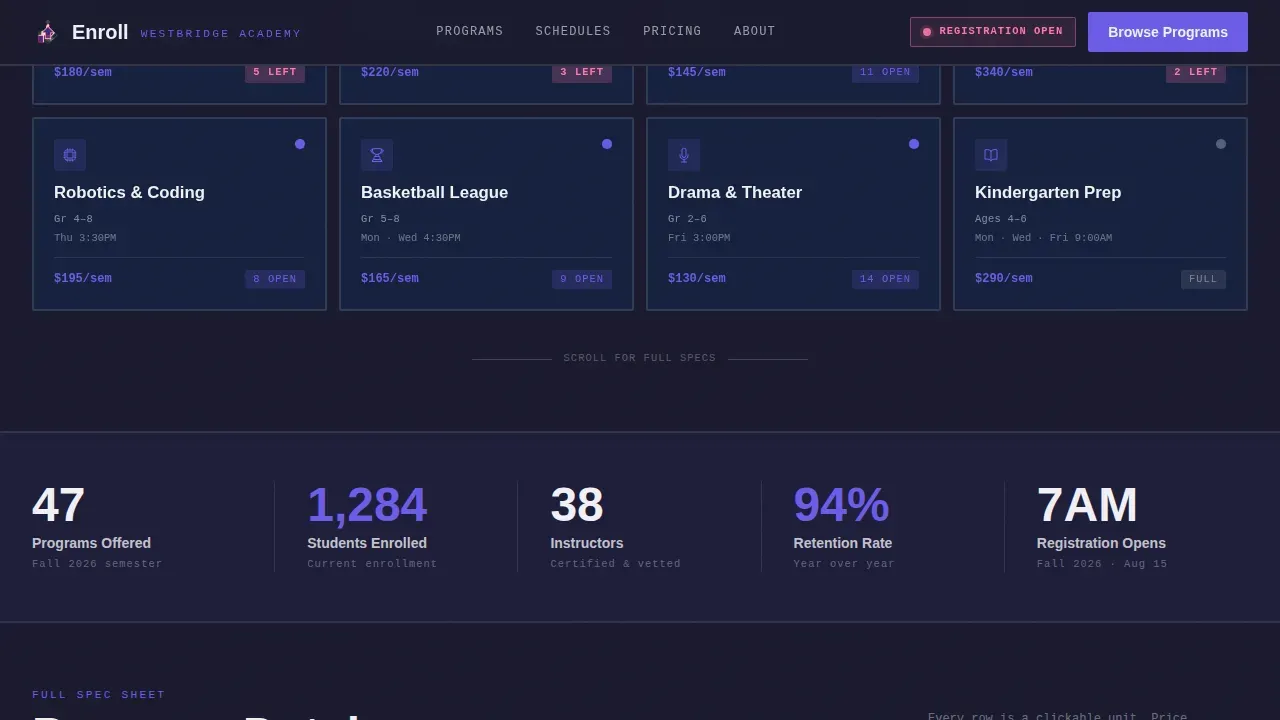Click the Mon · Wed · Fri 9:00AM text

point(1043,238)
